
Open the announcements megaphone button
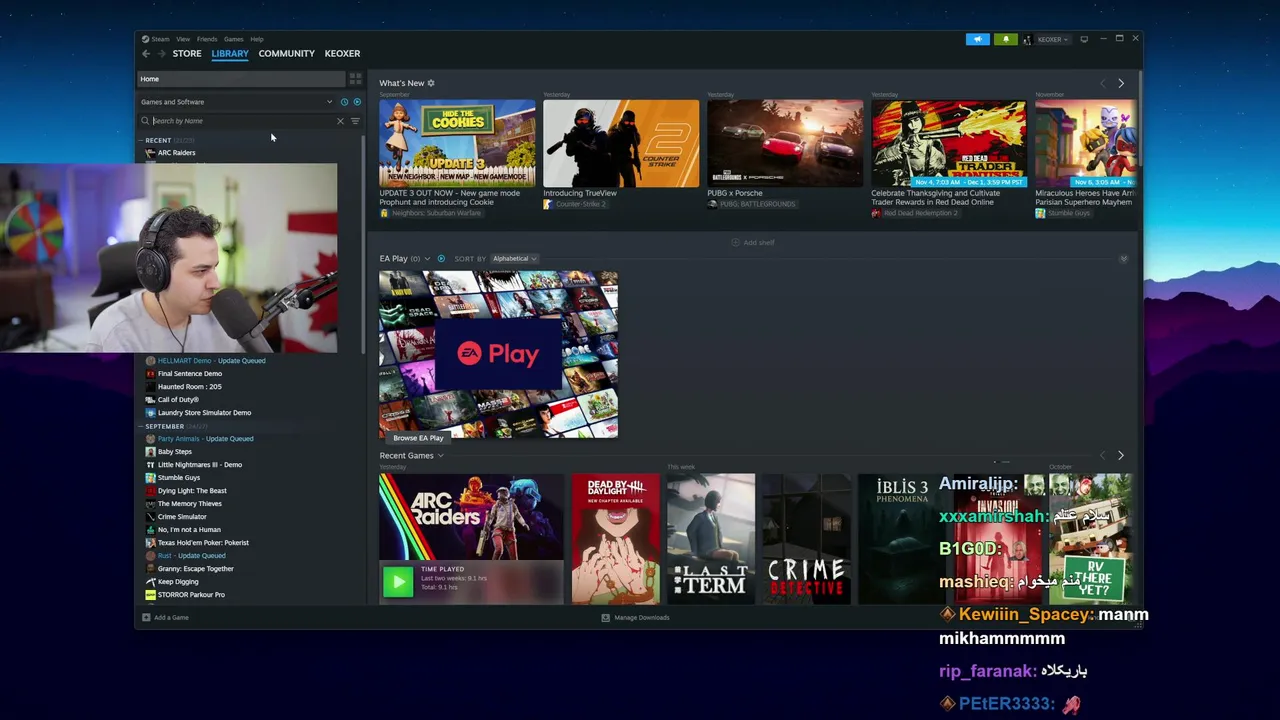point(977,40)
